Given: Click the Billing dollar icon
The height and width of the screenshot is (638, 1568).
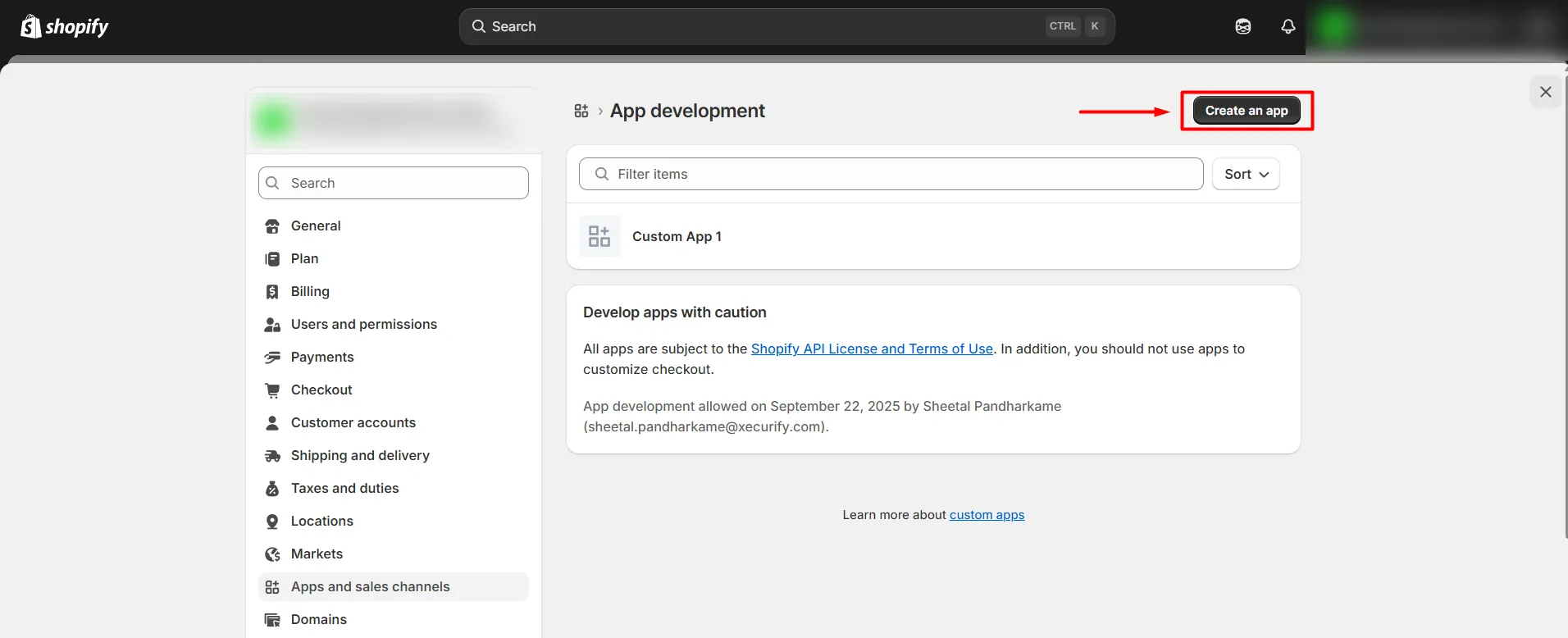Looking at the screenshot, I should point(272,292).
